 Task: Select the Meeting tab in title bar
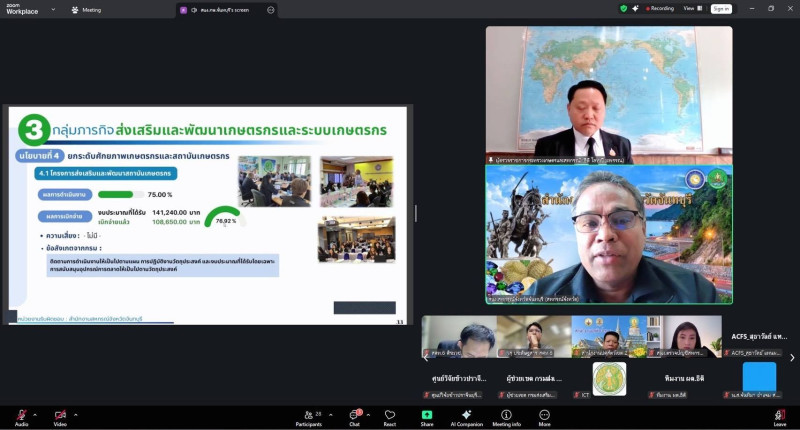click(x=86, y=10)
